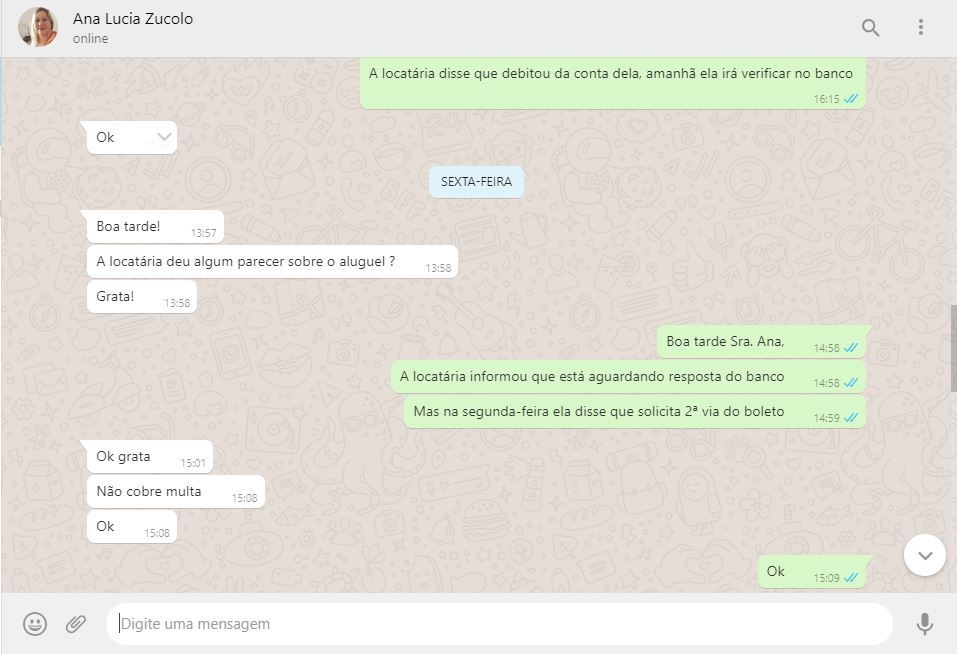This screenshot has height=654, width=957.
Task: Click the 'Mas na segunda-feira' message bubble
Action: (x=635, y=412)
